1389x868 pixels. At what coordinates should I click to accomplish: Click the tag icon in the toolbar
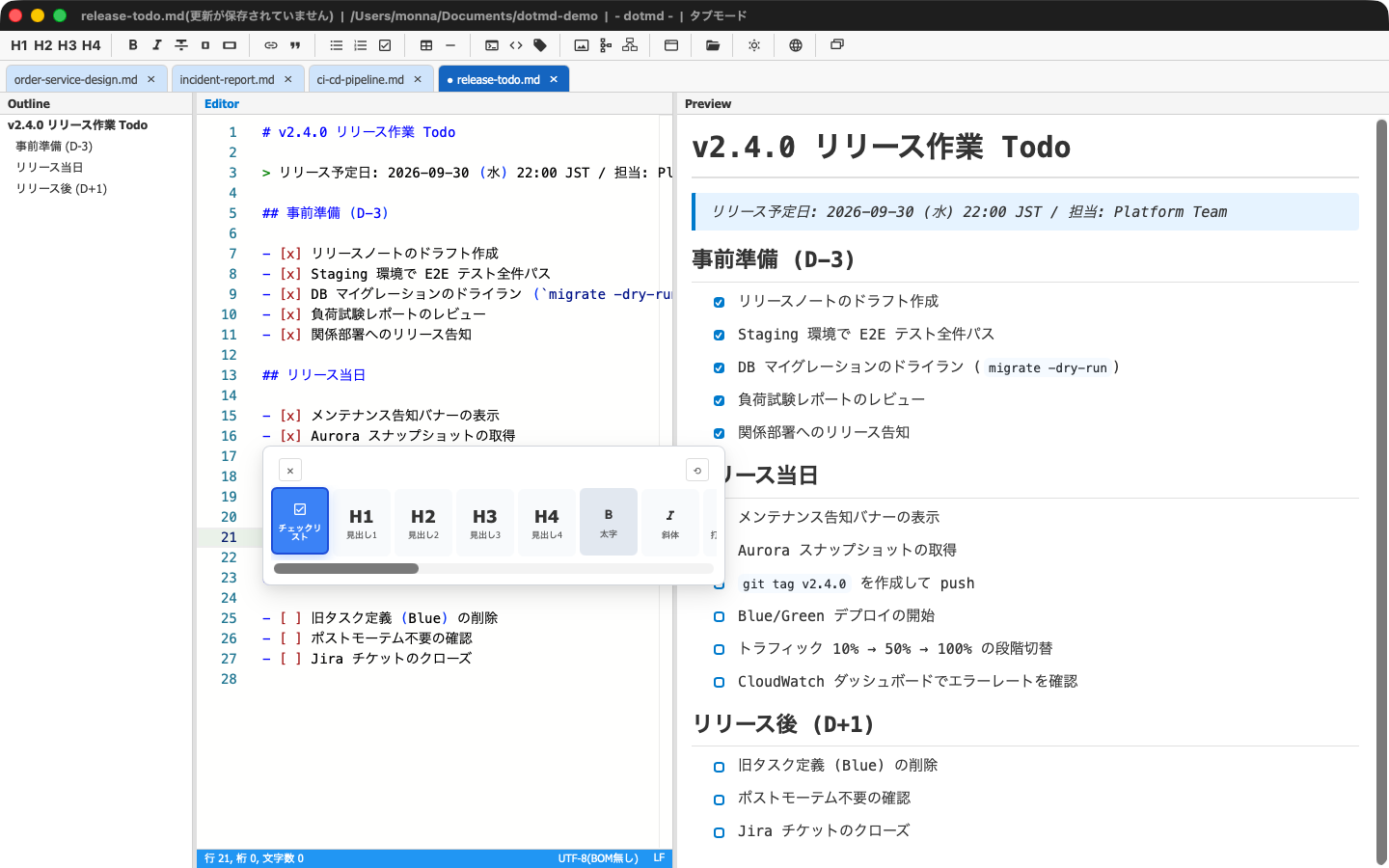point(540,45)
